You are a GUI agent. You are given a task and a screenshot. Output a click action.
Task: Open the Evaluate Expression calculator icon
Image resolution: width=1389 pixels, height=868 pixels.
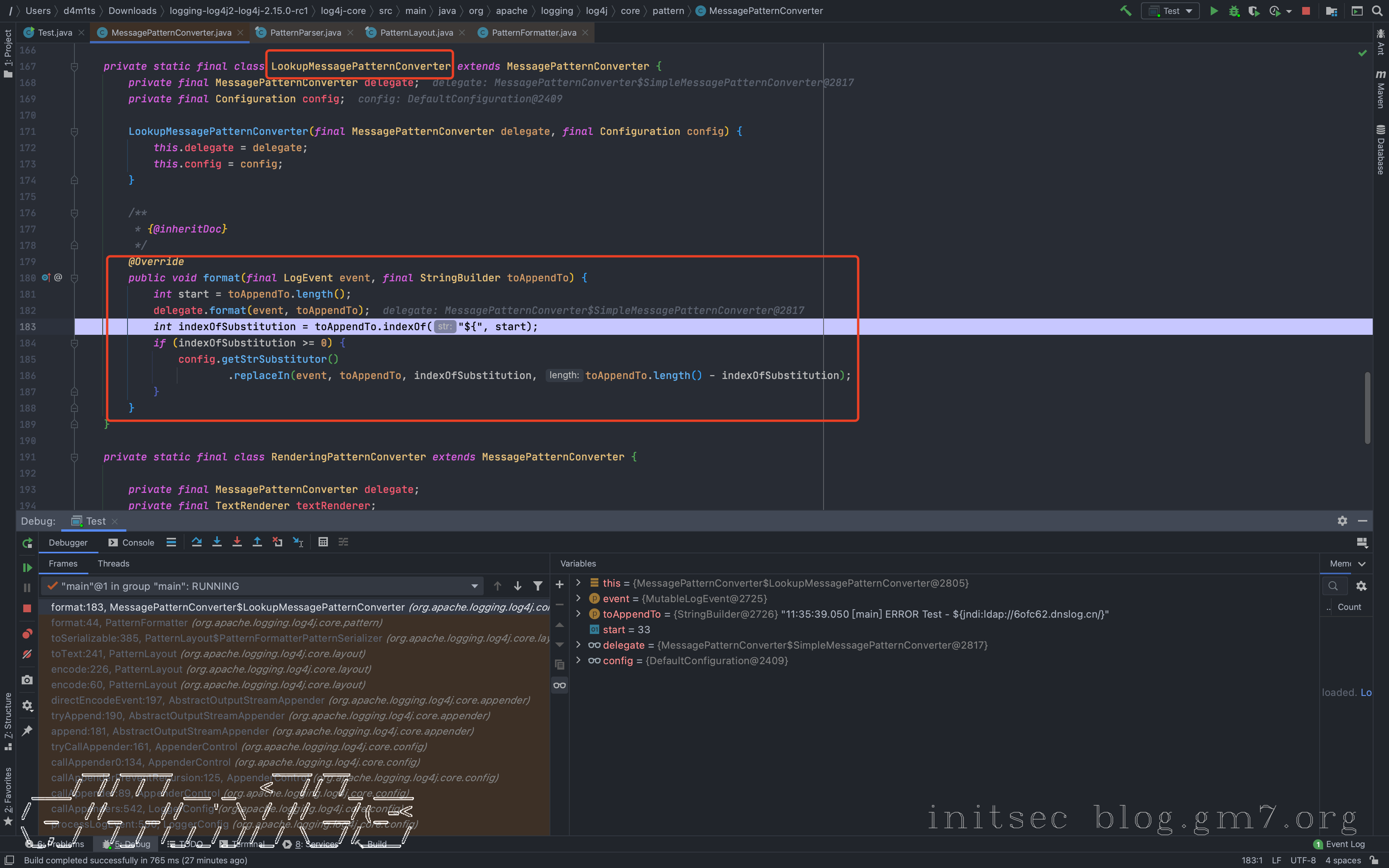click(x=323, y=542)
